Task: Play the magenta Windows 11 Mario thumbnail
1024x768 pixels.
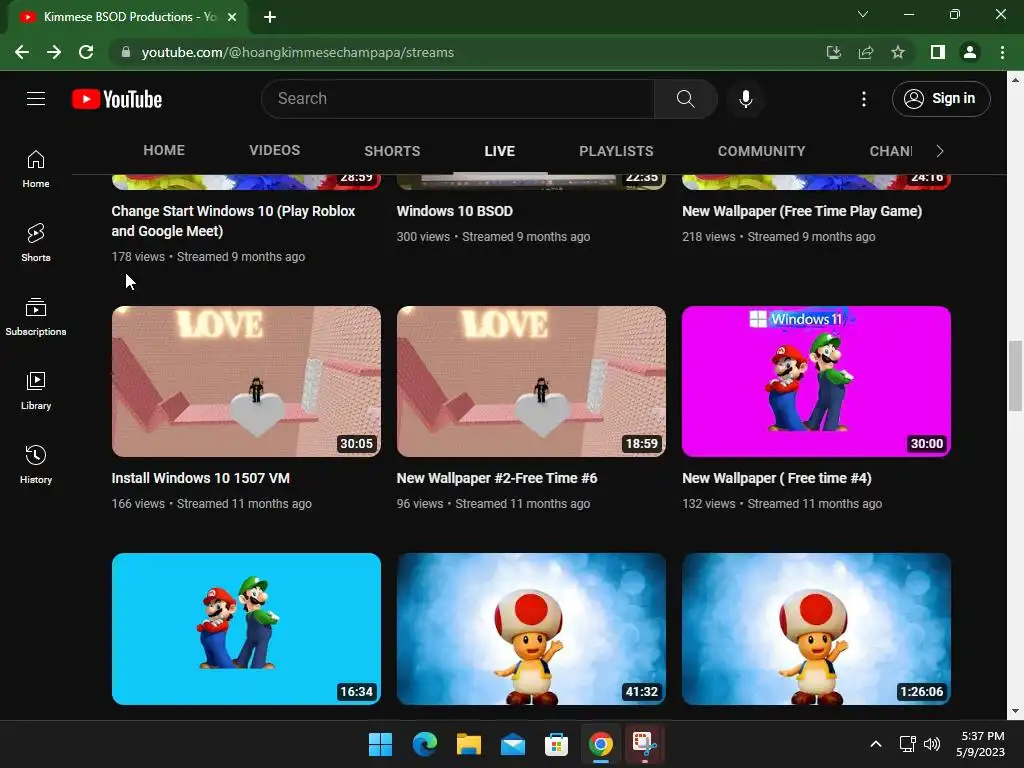Action: tap(816, 381)
